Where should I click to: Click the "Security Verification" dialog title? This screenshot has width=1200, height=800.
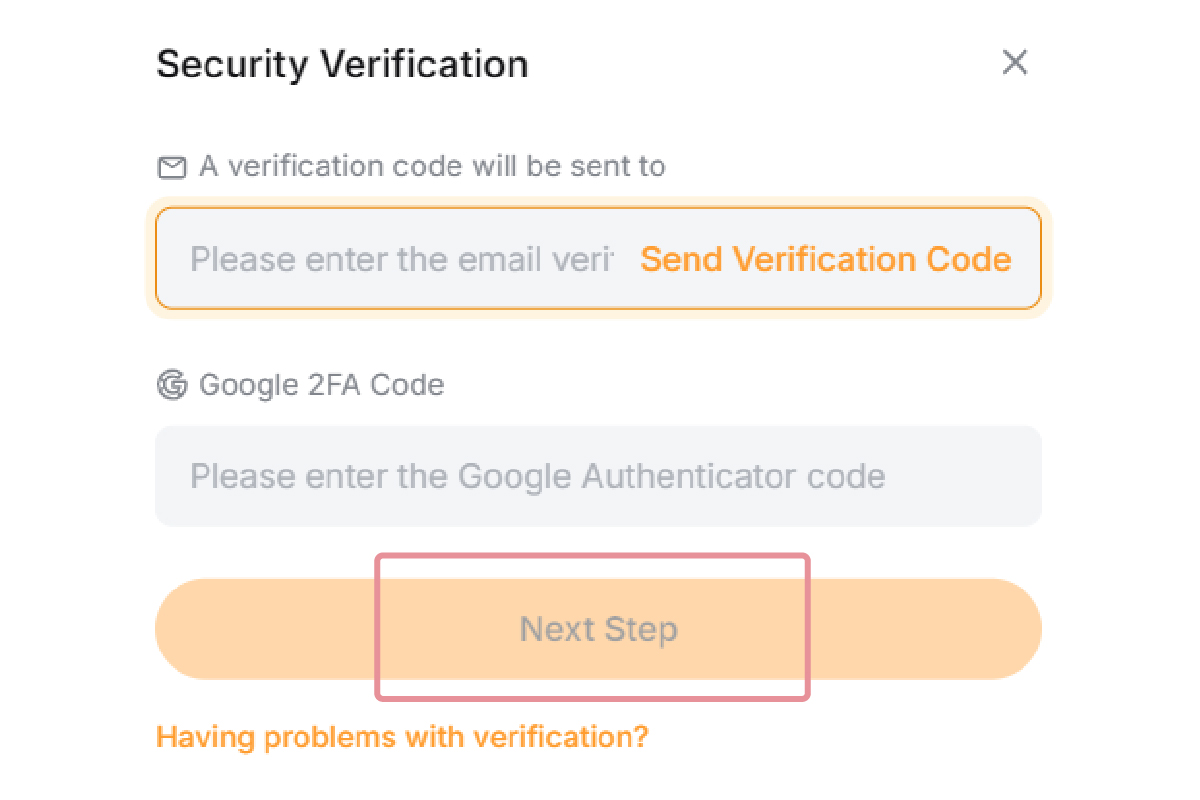pyautogui.click(x=342, y=65)
